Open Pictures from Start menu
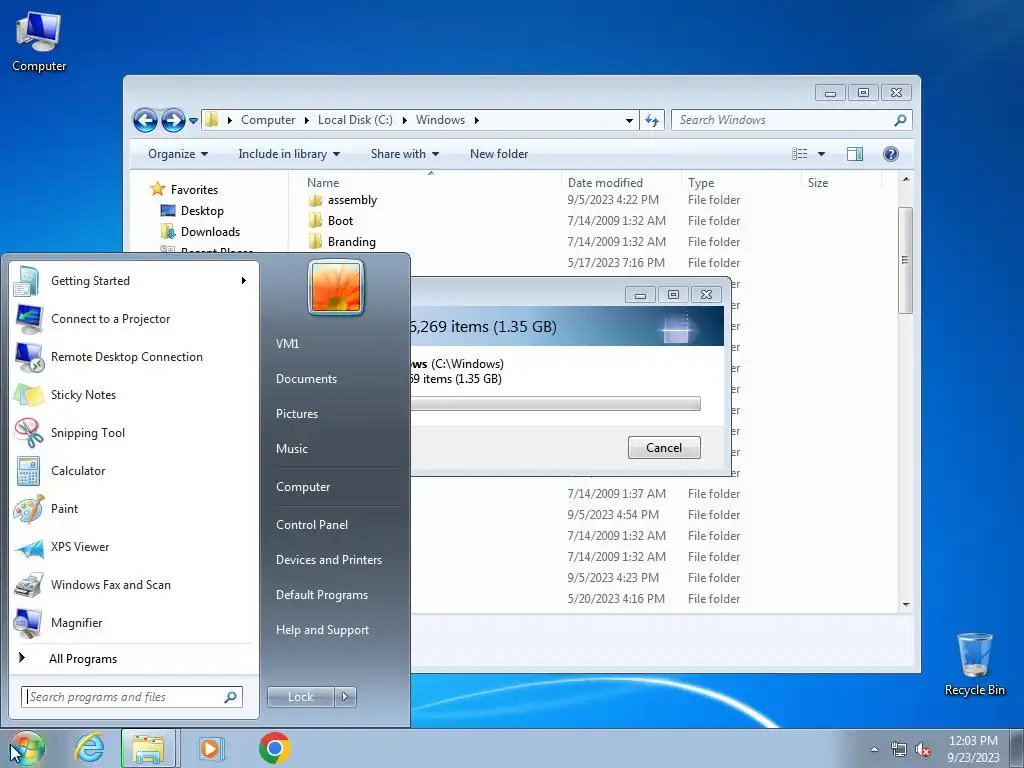This screenshot has height=768, width=1024. (x=296, y=414)
